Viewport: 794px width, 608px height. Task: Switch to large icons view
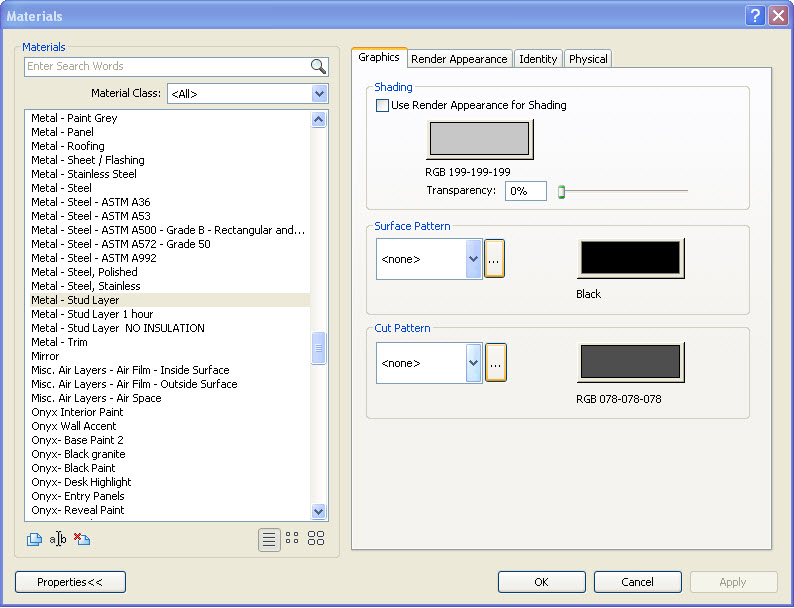316,539
